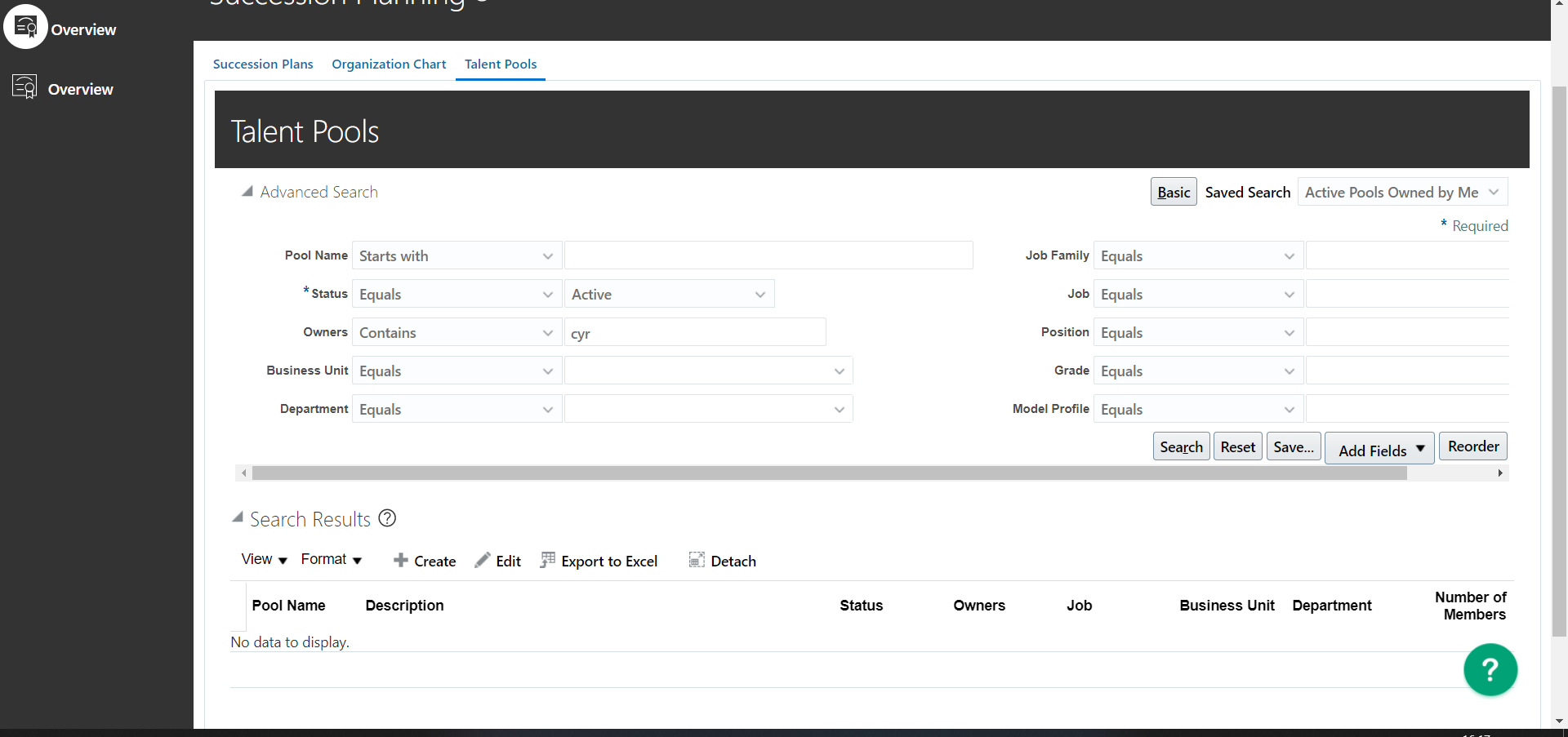1568x737 pixels.
Task: Click the circular logo above Overview
Action: click(x=25, y=25)
